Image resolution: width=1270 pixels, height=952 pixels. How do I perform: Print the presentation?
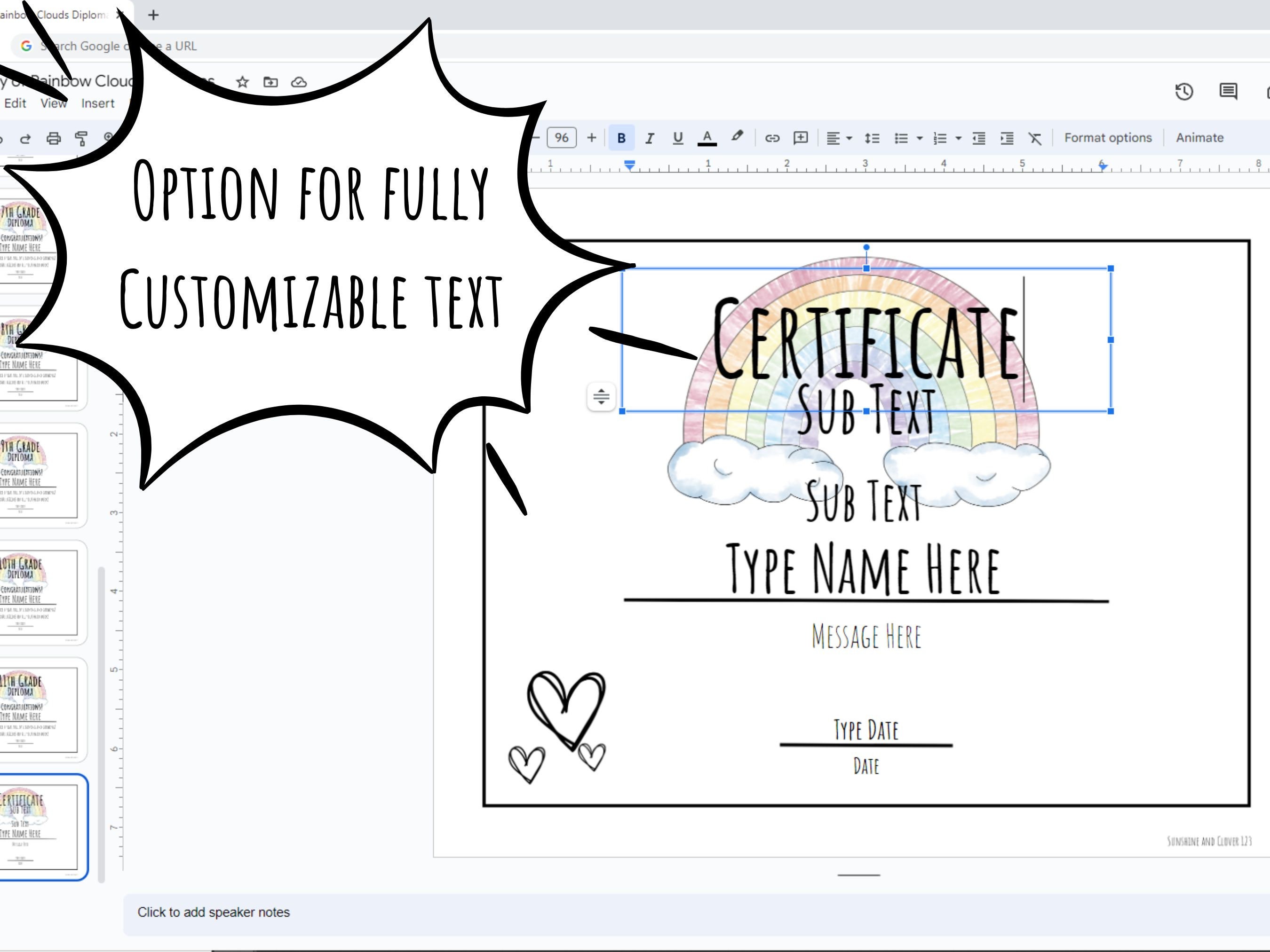54,137
